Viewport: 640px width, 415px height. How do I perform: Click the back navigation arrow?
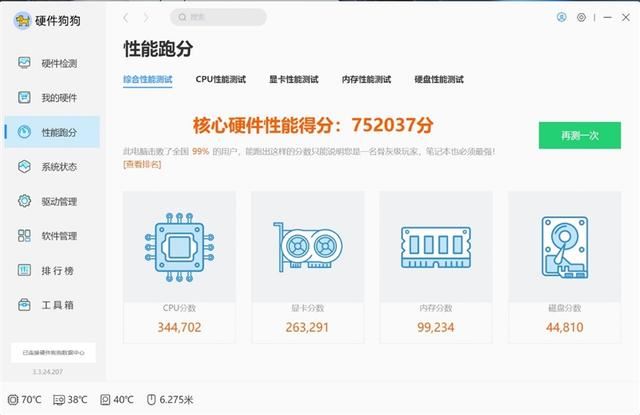point(125,18)
